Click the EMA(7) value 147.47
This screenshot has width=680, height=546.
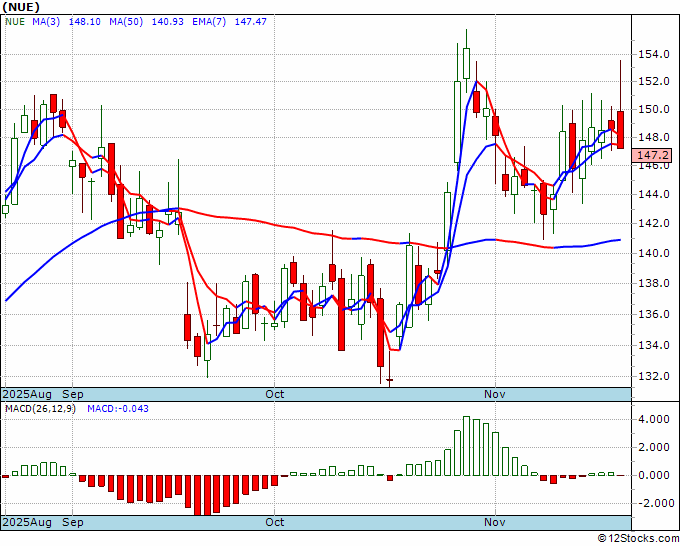tap(251, 22)
